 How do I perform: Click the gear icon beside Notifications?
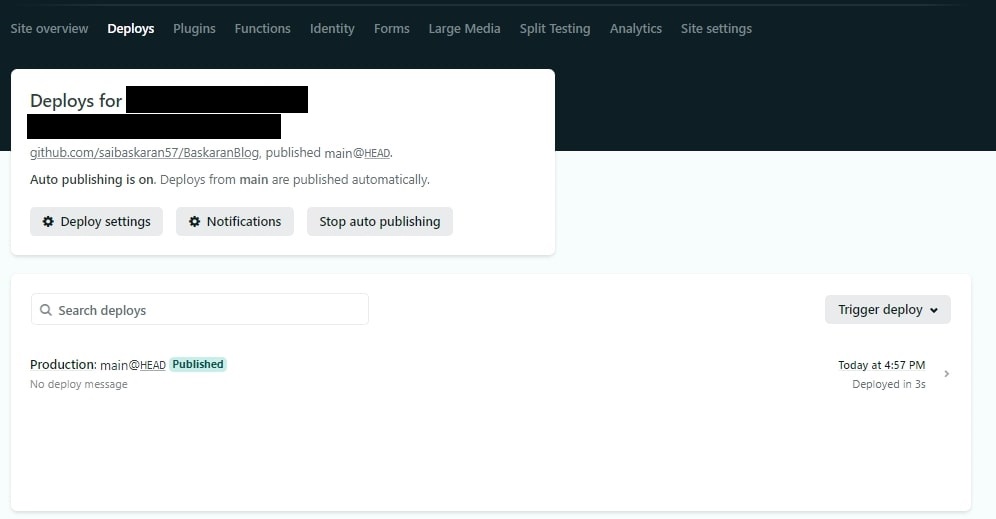click(x=194, y=221)
